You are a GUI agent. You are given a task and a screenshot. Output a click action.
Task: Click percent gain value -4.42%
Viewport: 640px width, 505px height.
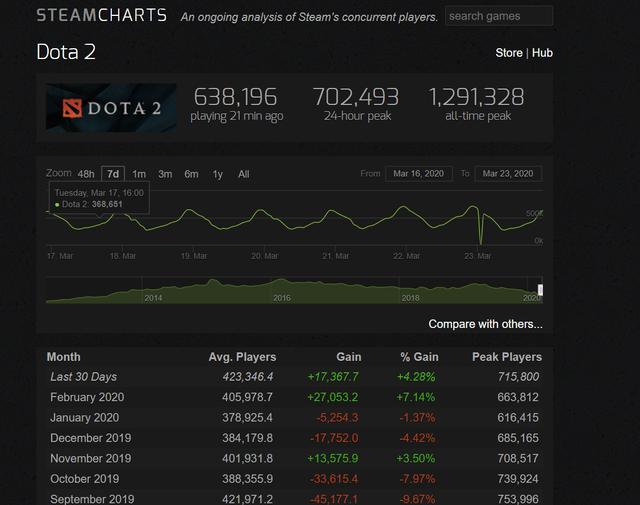click(417, 438)
